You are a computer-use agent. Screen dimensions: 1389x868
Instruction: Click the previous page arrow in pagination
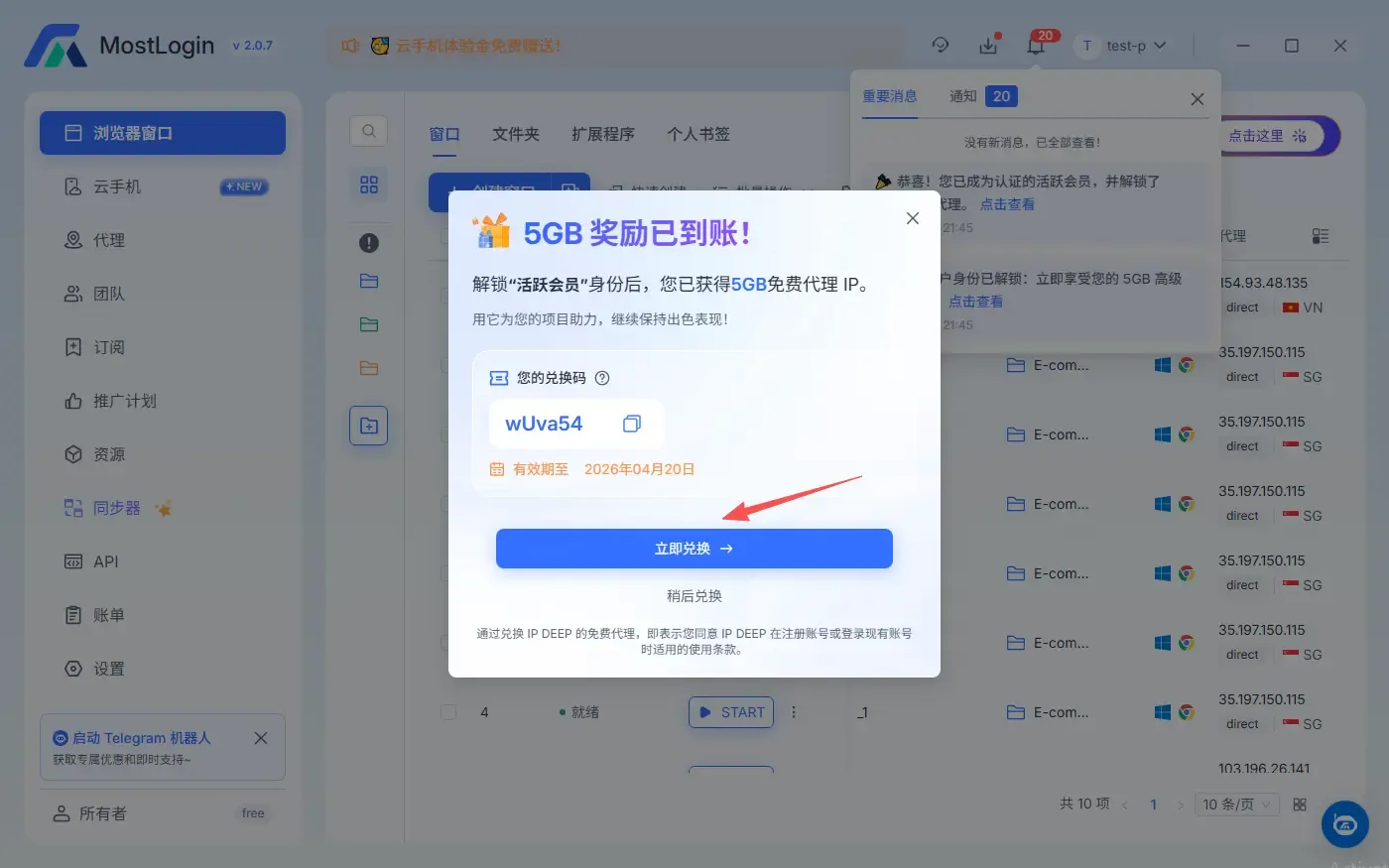[x=1125, y=805]
